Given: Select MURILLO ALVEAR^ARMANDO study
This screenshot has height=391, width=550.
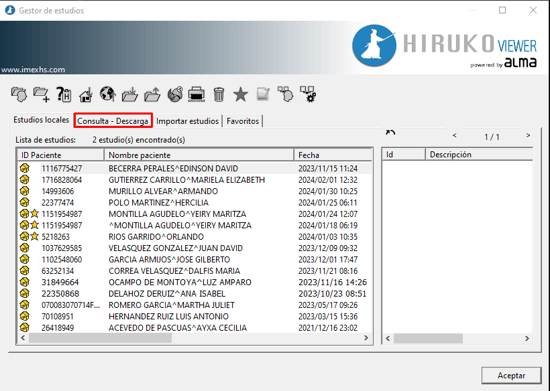Looking at the screenshot, I should [195, 191].
